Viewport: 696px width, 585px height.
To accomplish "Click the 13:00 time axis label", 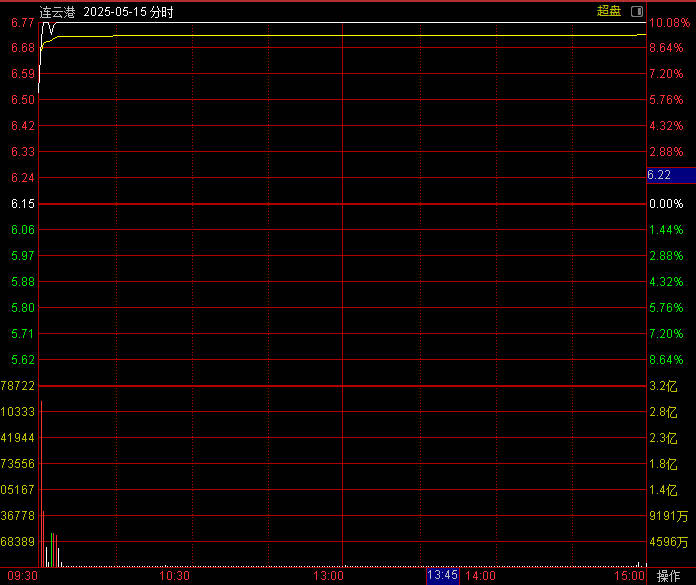I will [329, 576].
